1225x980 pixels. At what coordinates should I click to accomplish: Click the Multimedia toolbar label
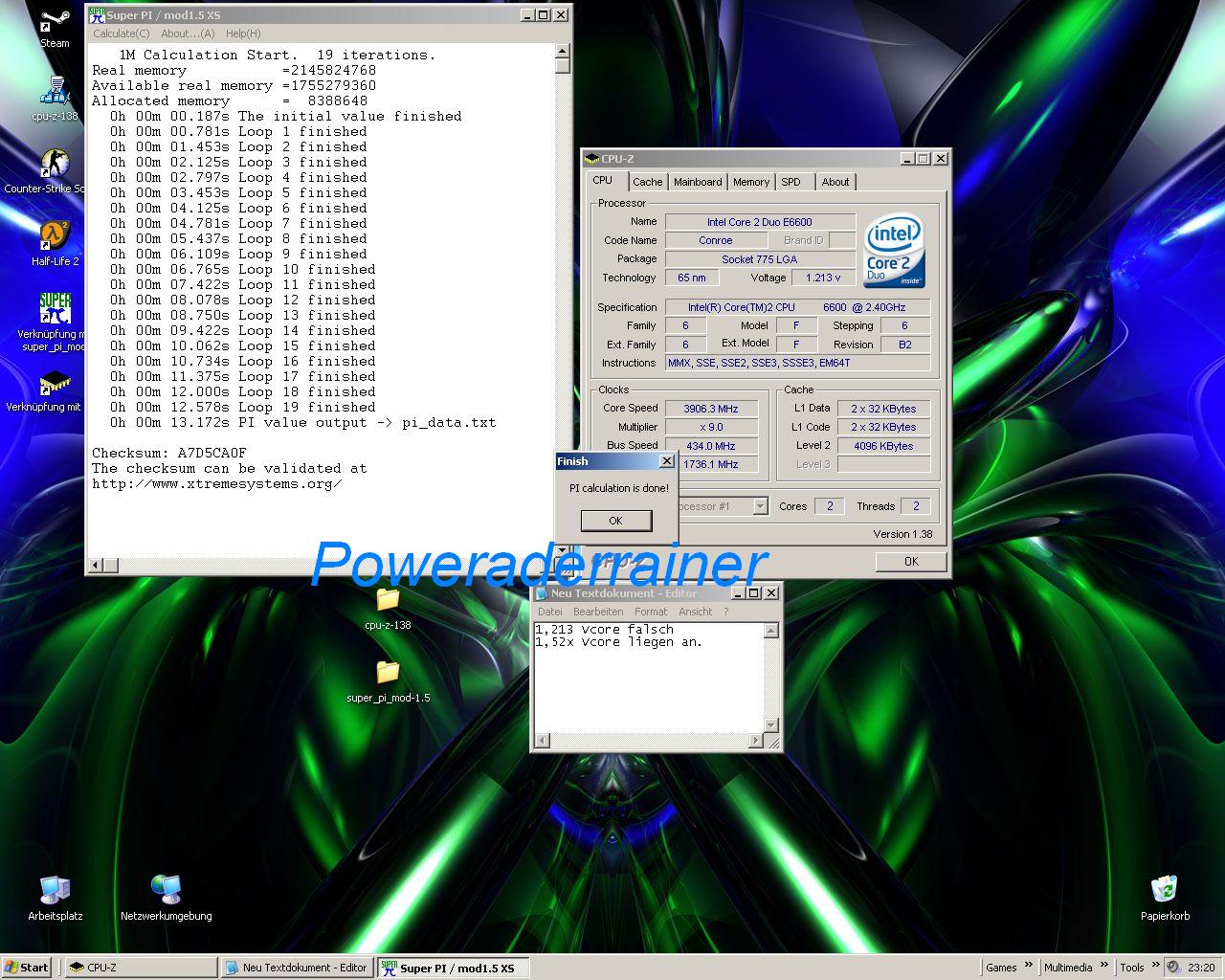tap(1068, 968)
